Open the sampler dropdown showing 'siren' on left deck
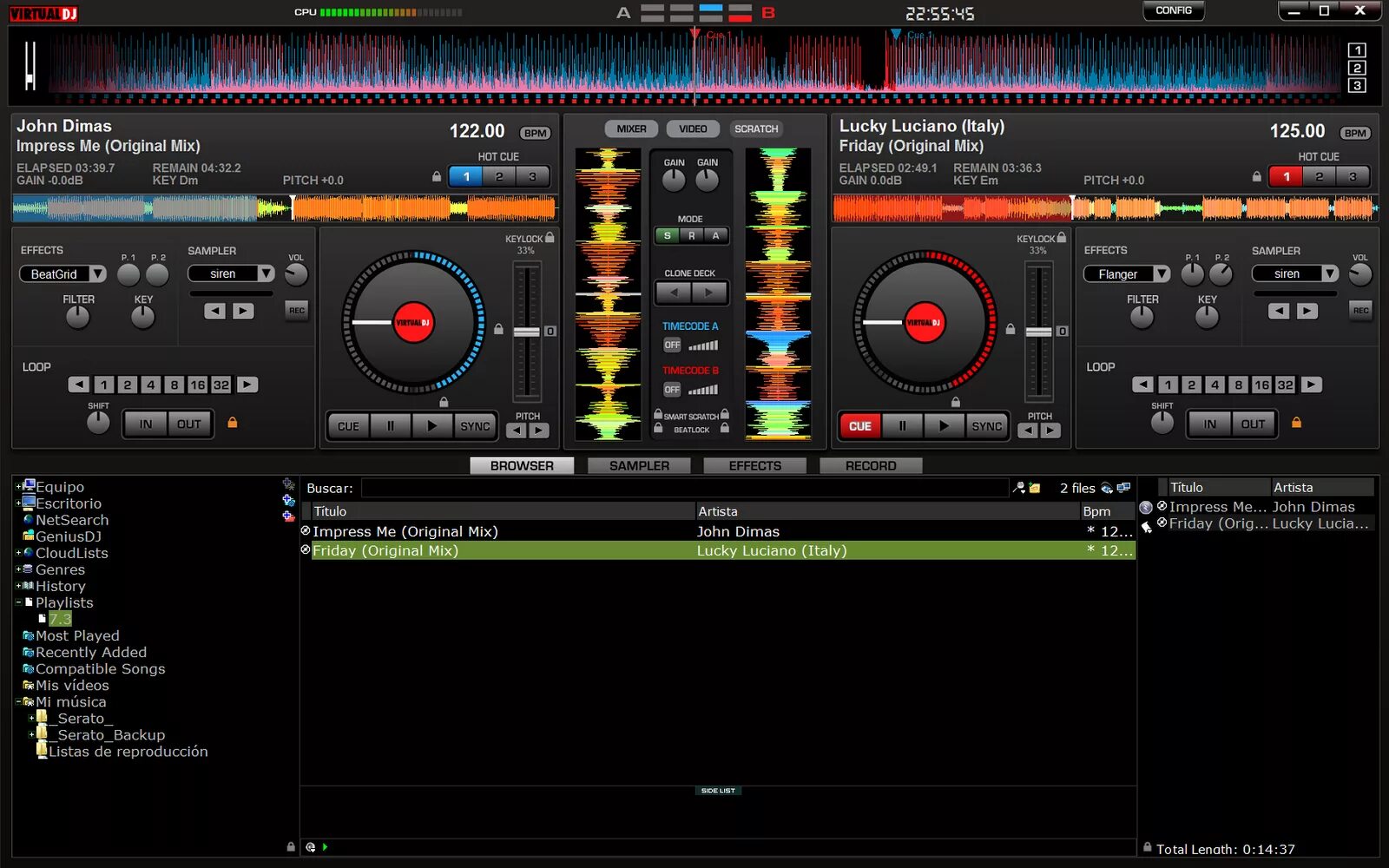Screen dimensions: 1389x868 [x=231, y=273]
